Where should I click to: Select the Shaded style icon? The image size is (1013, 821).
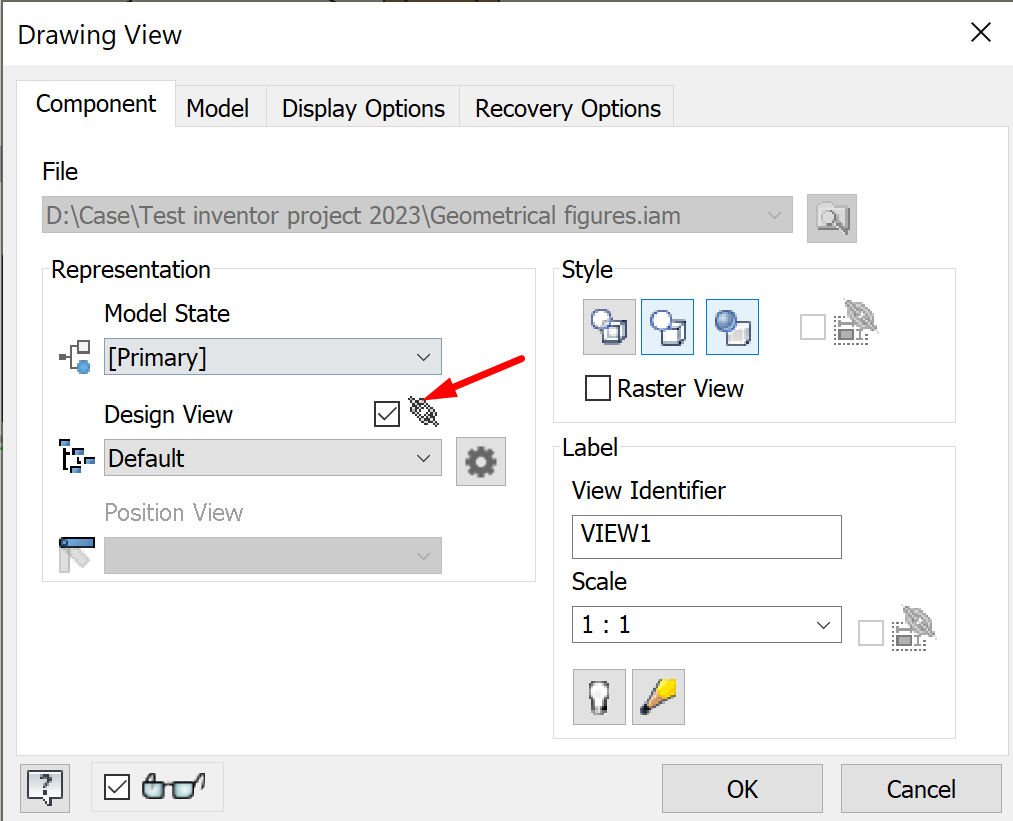pyautogui.click(x=732, y=327)
